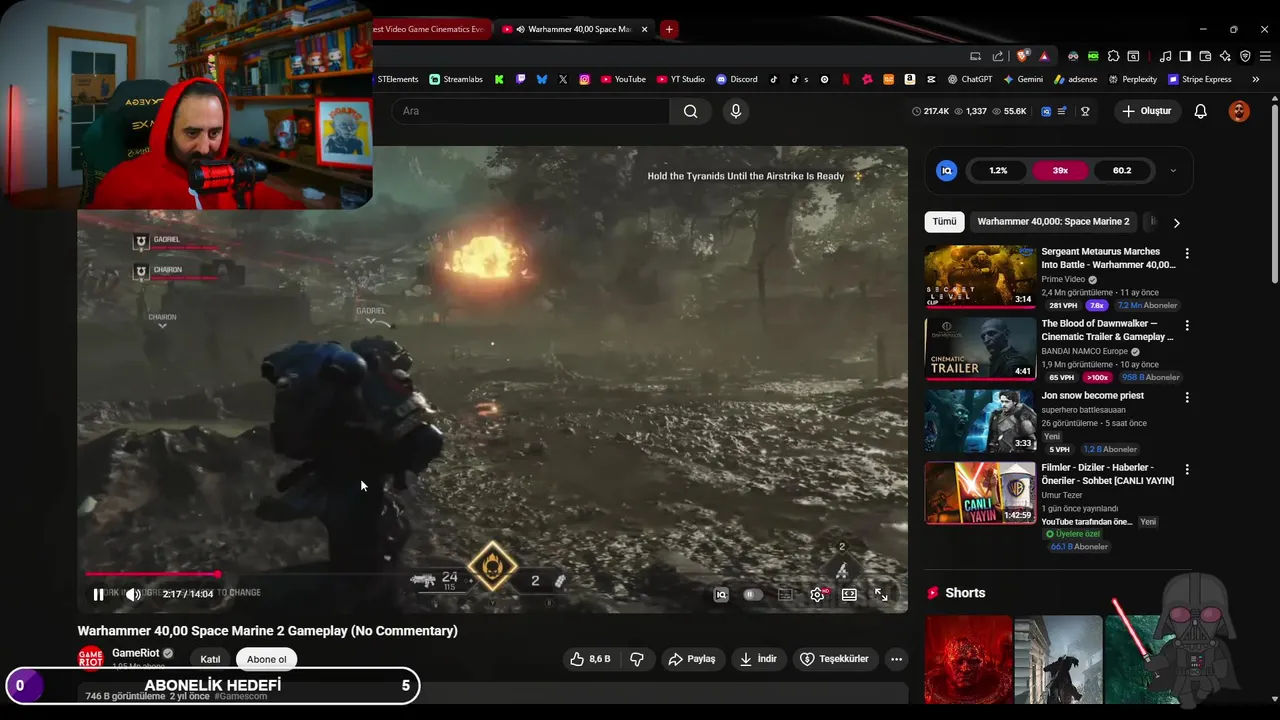Screen dimensions: 1280x720
Task: Click the Paylaş share button
Action: pyautogui.click(x=692, y=659)
